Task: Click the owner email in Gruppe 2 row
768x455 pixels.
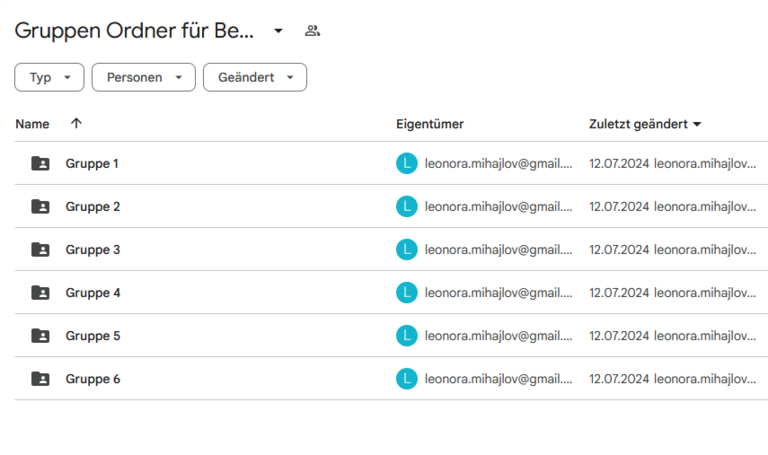Action: (x=498, y=207)
